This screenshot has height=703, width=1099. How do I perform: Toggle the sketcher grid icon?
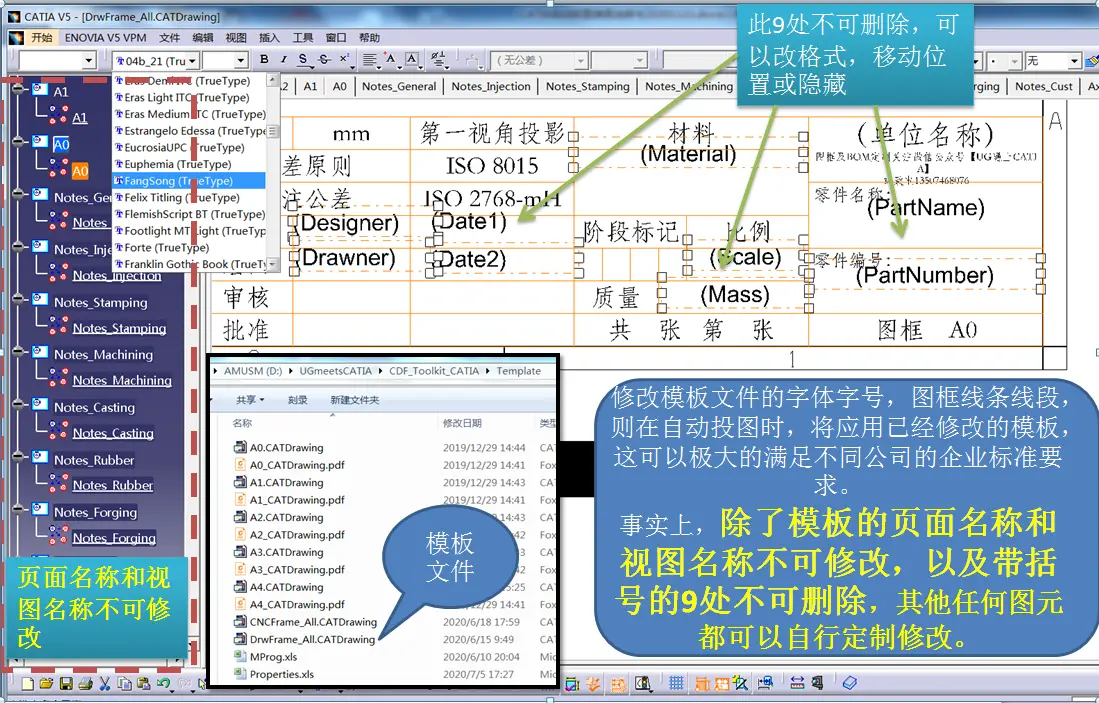(x=676, y=683)
